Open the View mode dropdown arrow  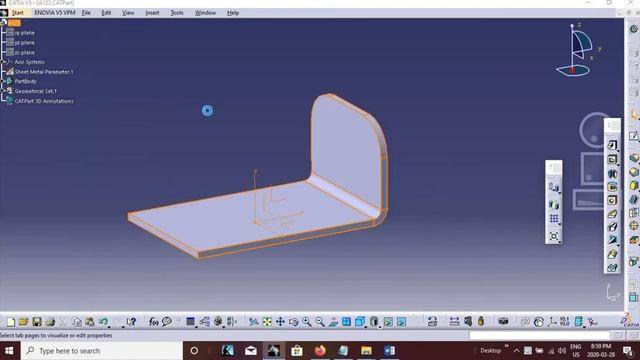380,326
